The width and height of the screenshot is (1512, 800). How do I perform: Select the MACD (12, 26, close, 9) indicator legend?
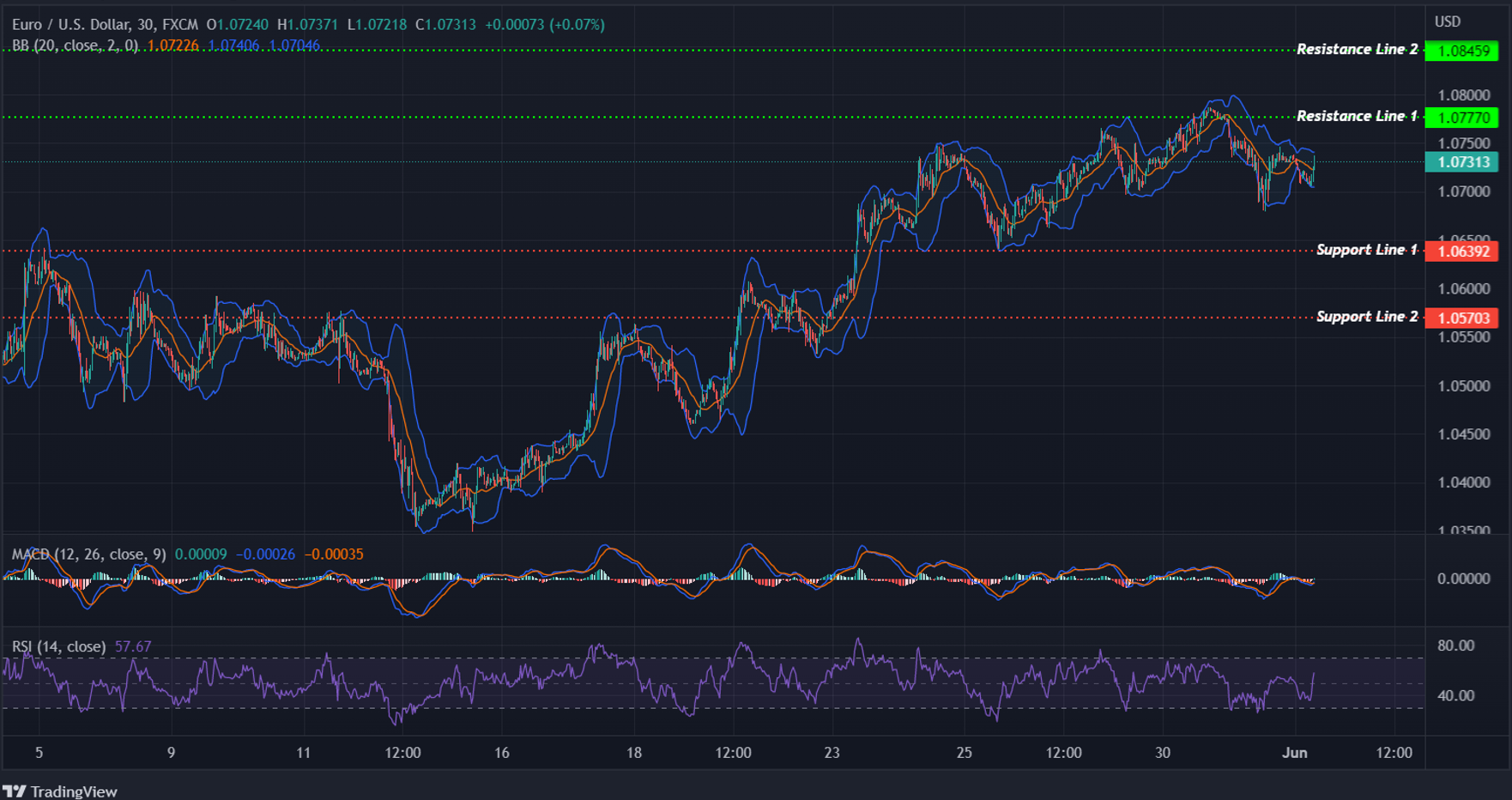coord(86,554)
